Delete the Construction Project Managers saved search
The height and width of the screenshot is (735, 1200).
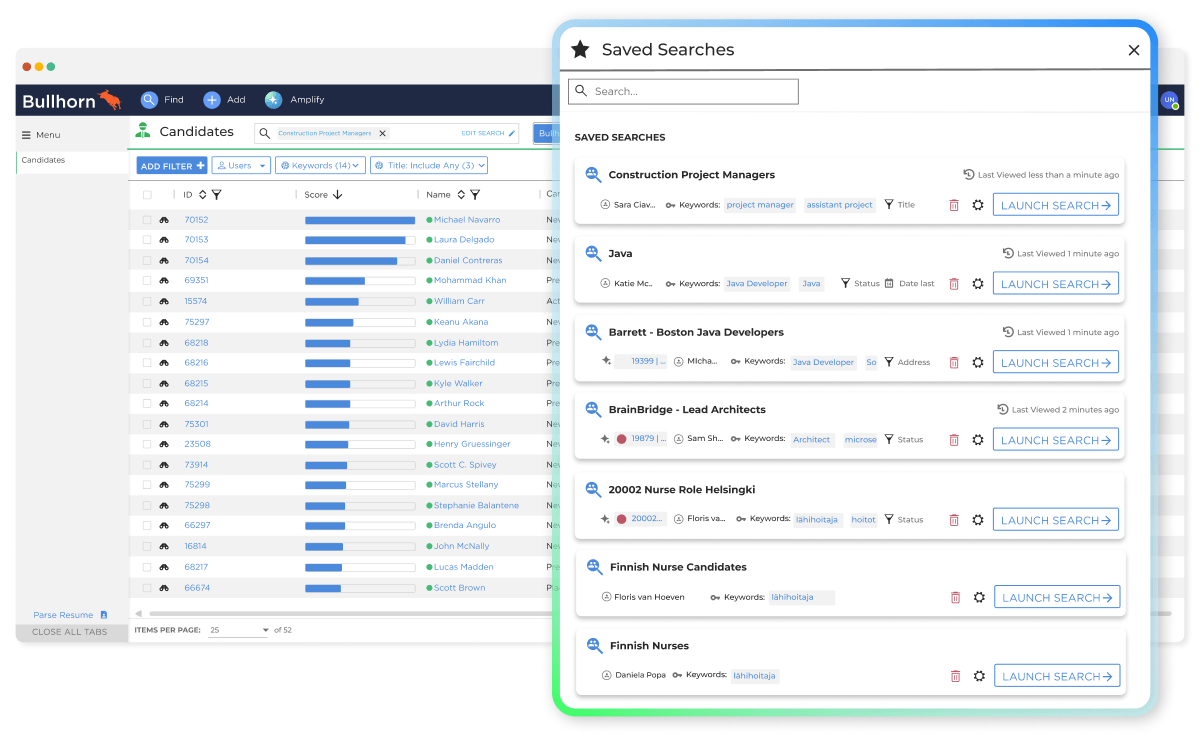pos(954,205)
